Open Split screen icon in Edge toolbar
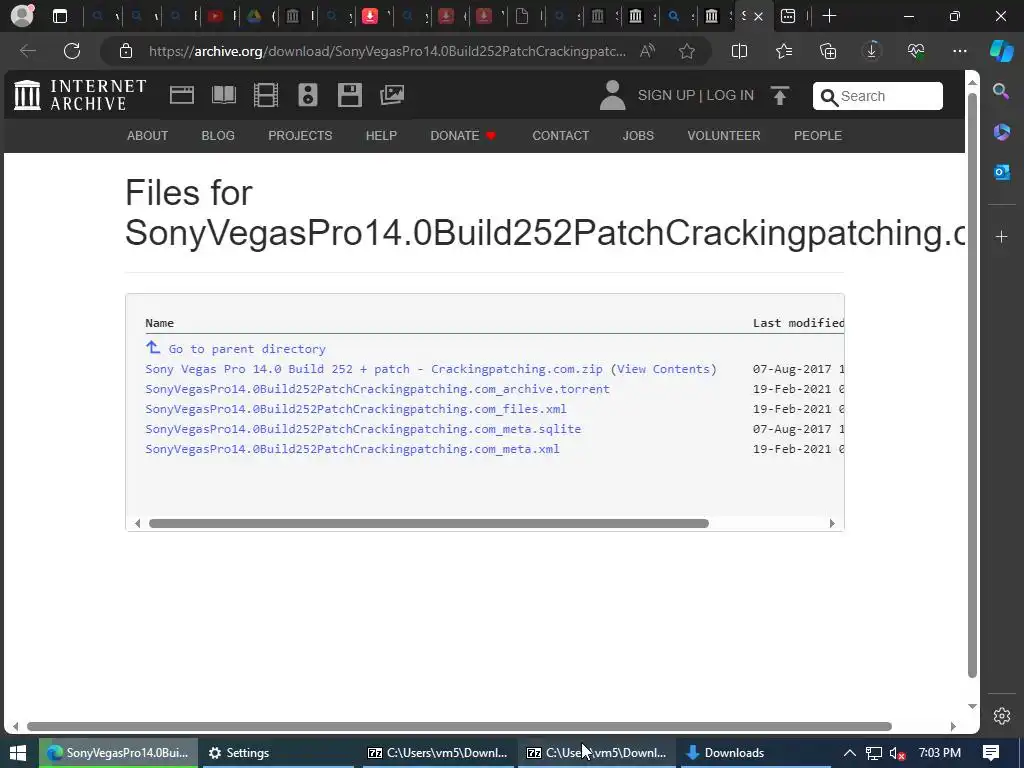Viewport: 1024px width, 768px height. [739, 51]
